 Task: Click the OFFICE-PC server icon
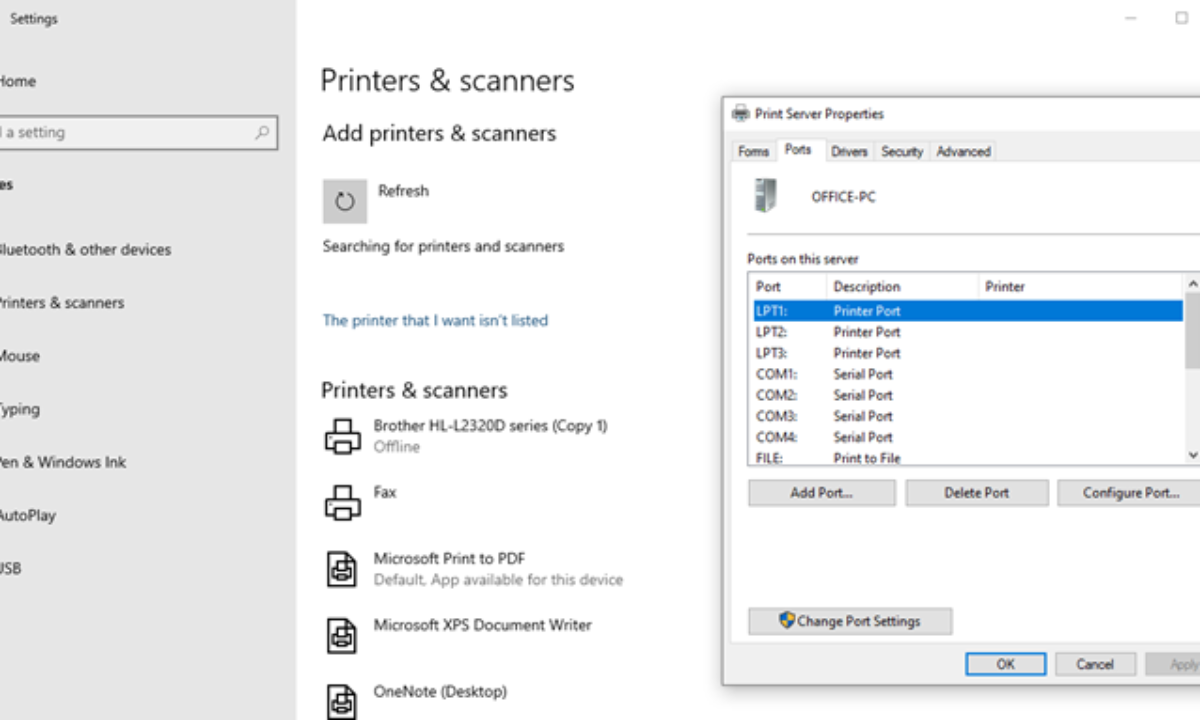(x=765, y=196)
